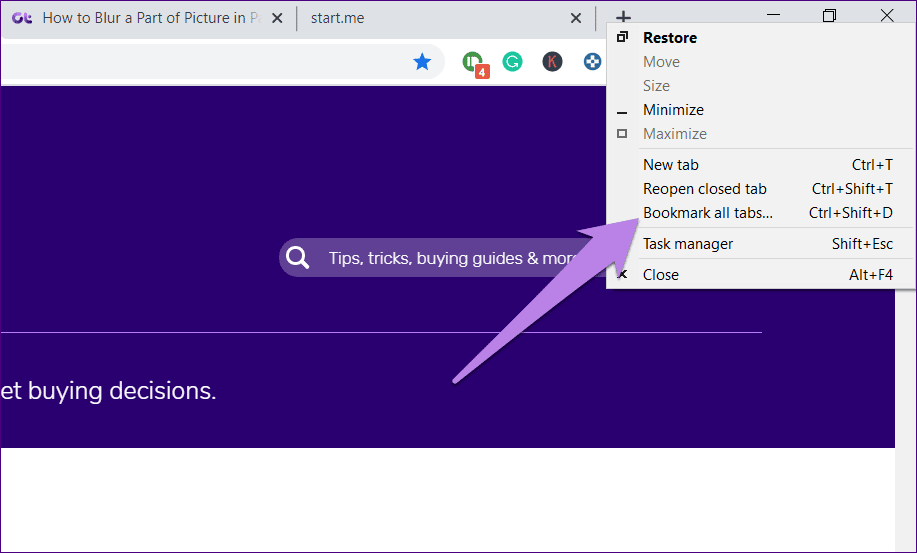The image size is (917, 553).
Task: Click New tab menu entry
Action: (x=671, y=165)
